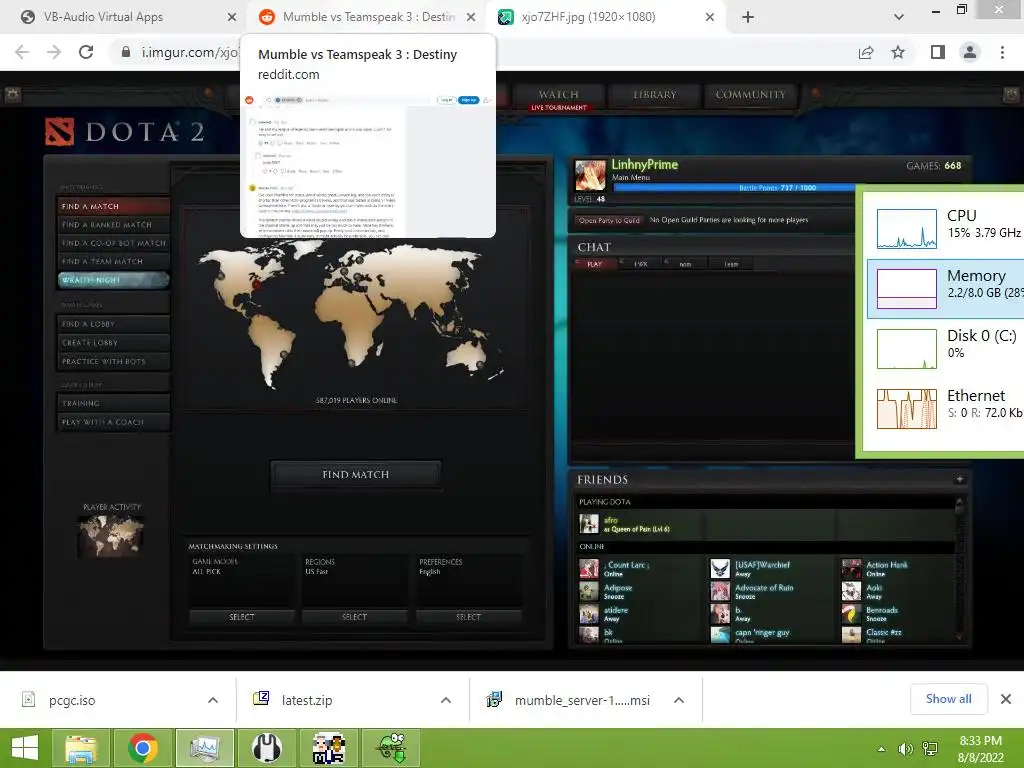Click WATCH in the Dota 2 top menu
This screenshot has height=768, width=1024.
pos(559,95)
